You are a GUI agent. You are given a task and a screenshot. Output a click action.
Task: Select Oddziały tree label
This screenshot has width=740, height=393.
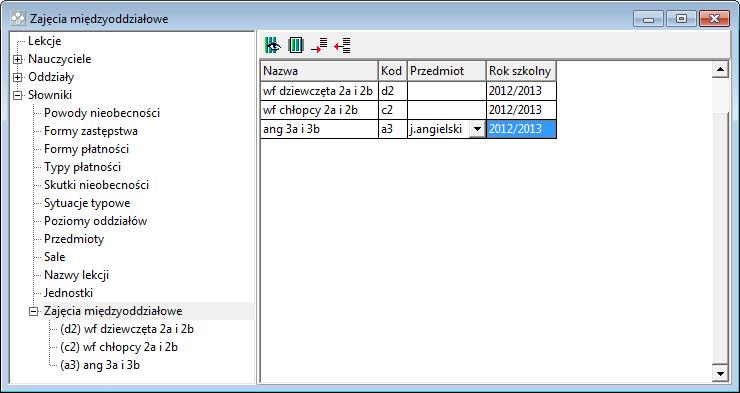point(51,77)
